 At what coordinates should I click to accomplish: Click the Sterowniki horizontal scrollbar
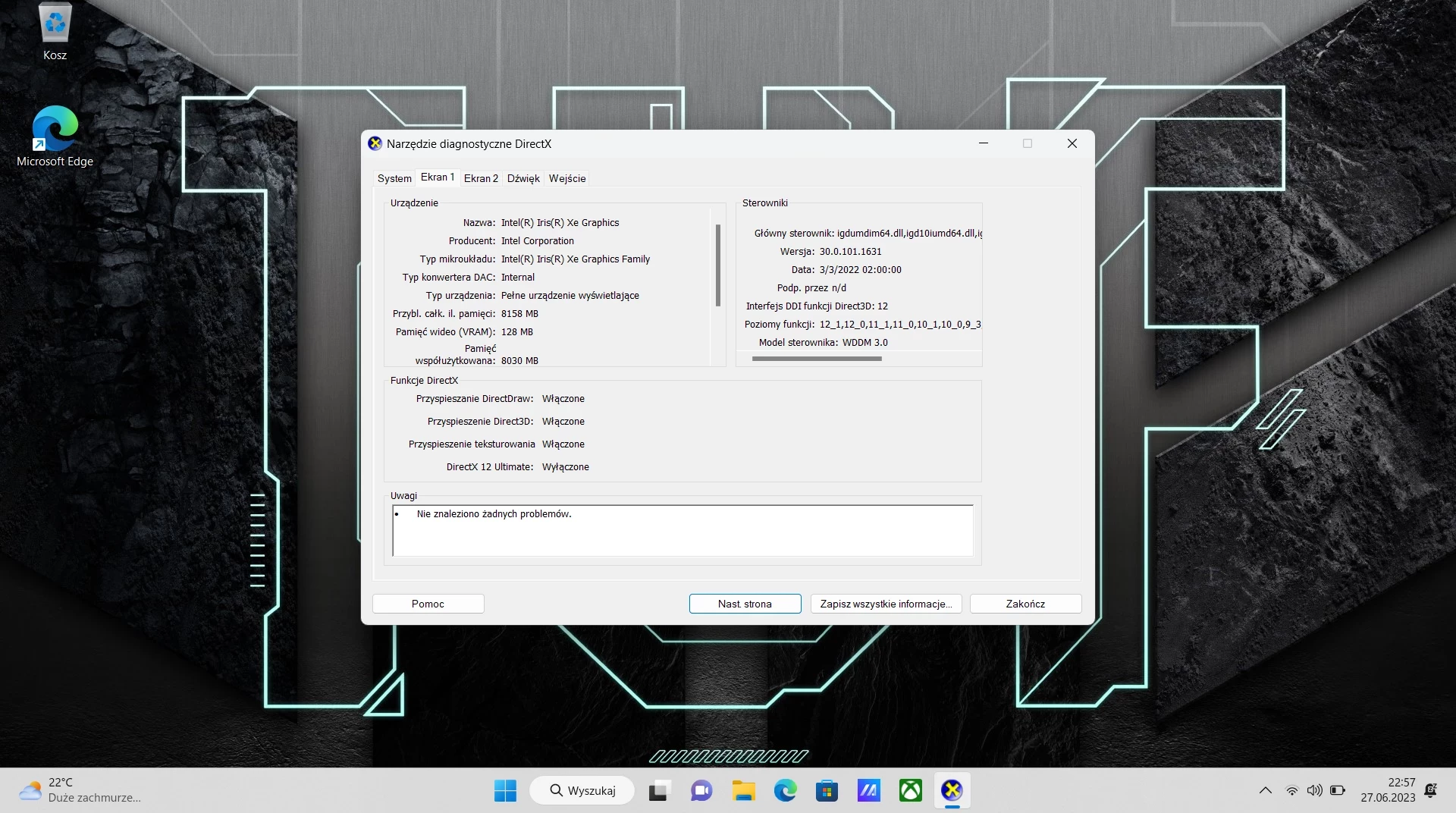[817, 359]
